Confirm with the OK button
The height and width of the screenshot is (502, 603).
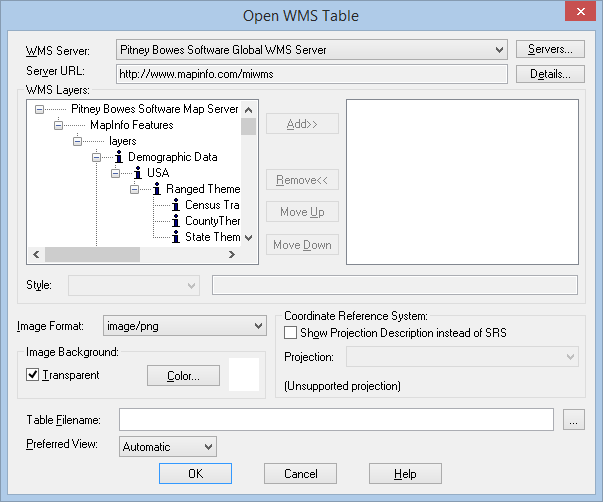click(195, 474)
